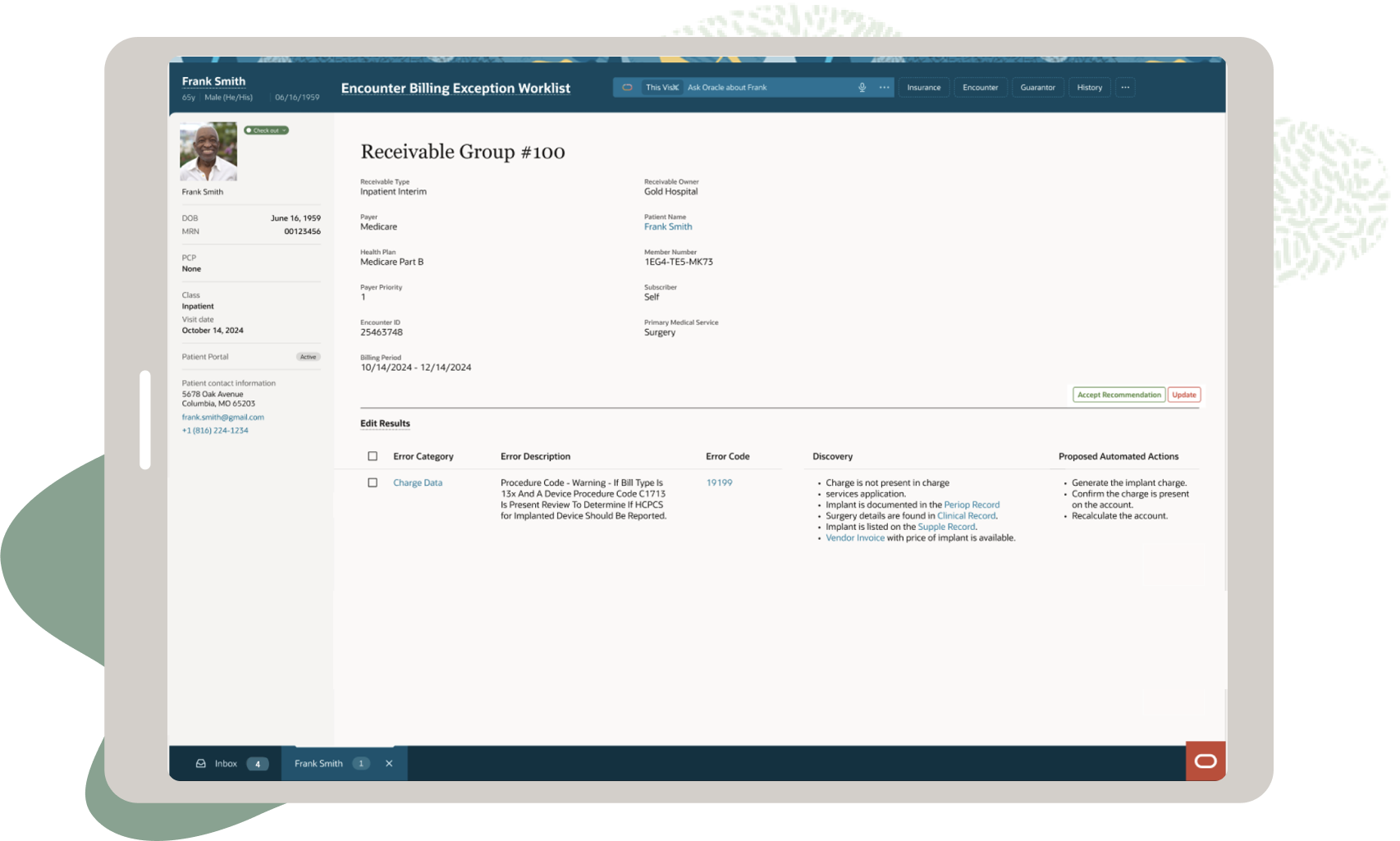Click the frank.smith@gmail.com email link
This screenshot has width=1400, height=841.
pos(223,418)
